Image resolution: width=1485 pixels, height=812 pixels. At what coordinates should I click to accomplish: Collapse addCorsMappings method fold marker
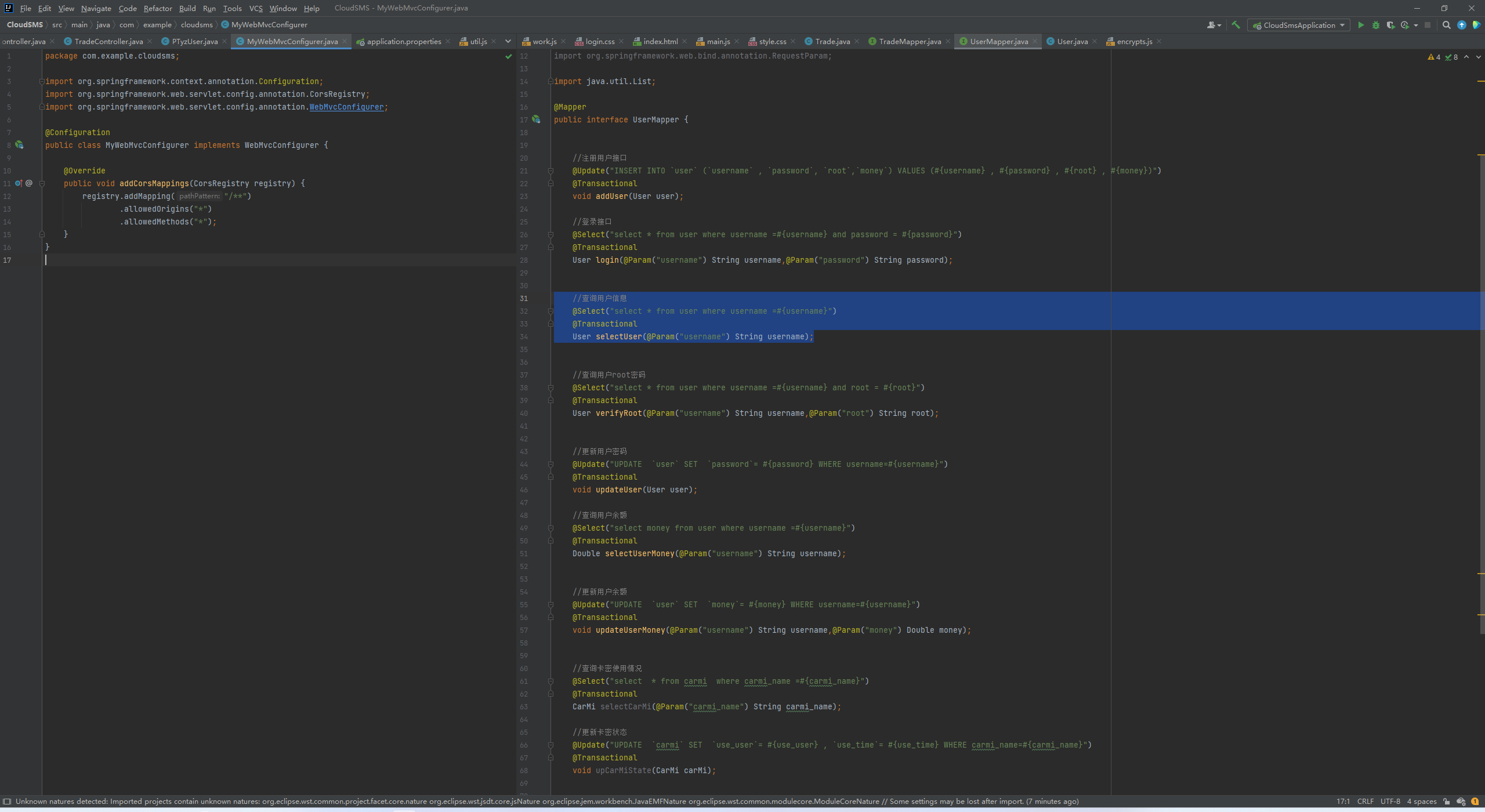click(x=42, y=183)
